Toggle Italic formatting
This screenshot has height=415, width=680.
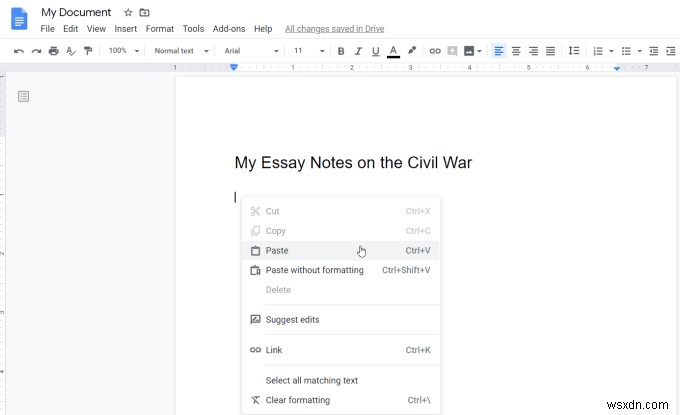tap(358, 51)
